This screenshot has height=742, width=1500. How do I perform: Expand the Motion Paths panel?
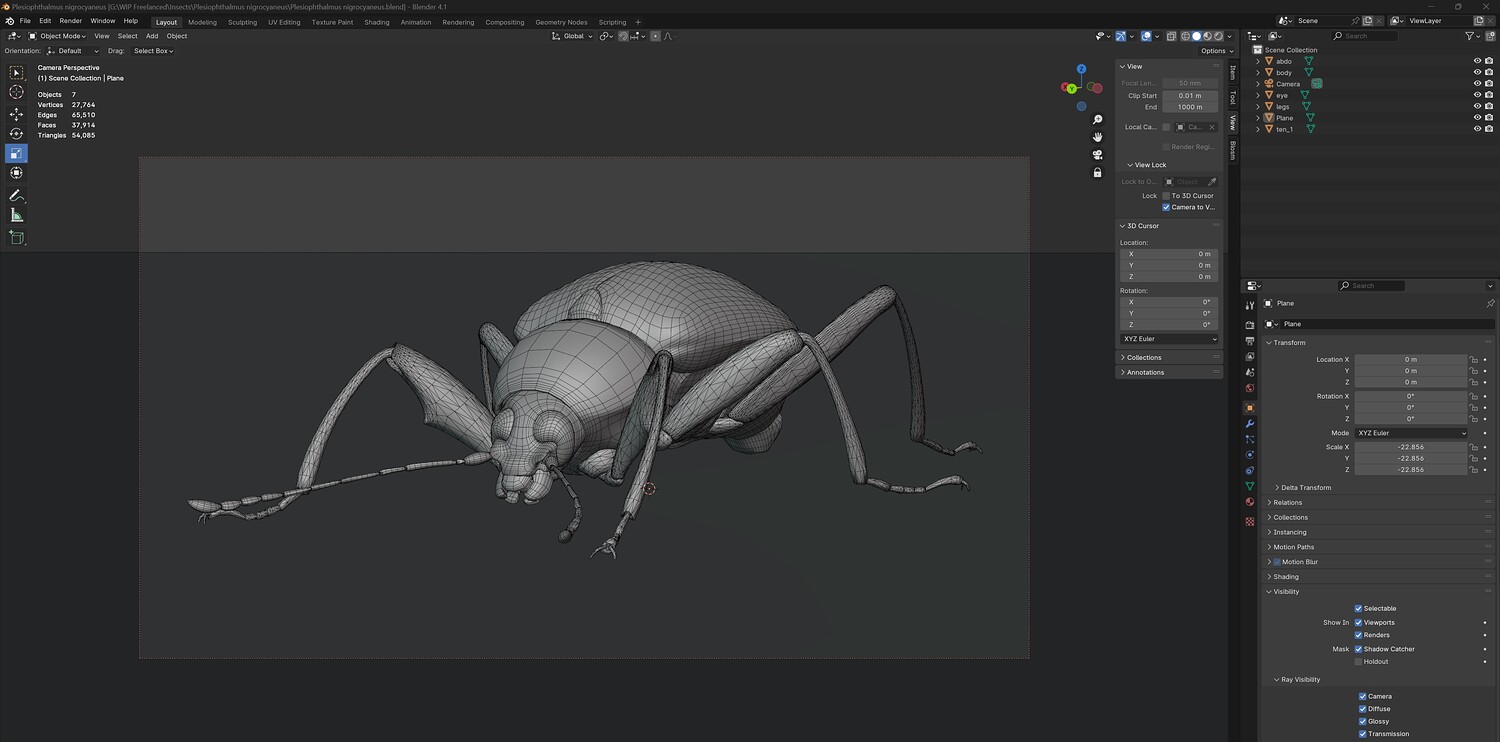1293,547
